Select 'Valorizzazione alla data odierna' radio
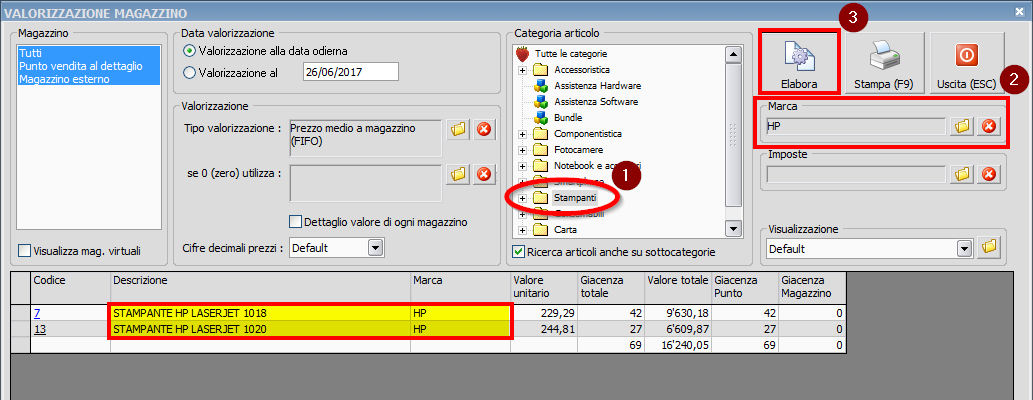Viewport: 1033px width, 400px height. [x=190, y=51]
